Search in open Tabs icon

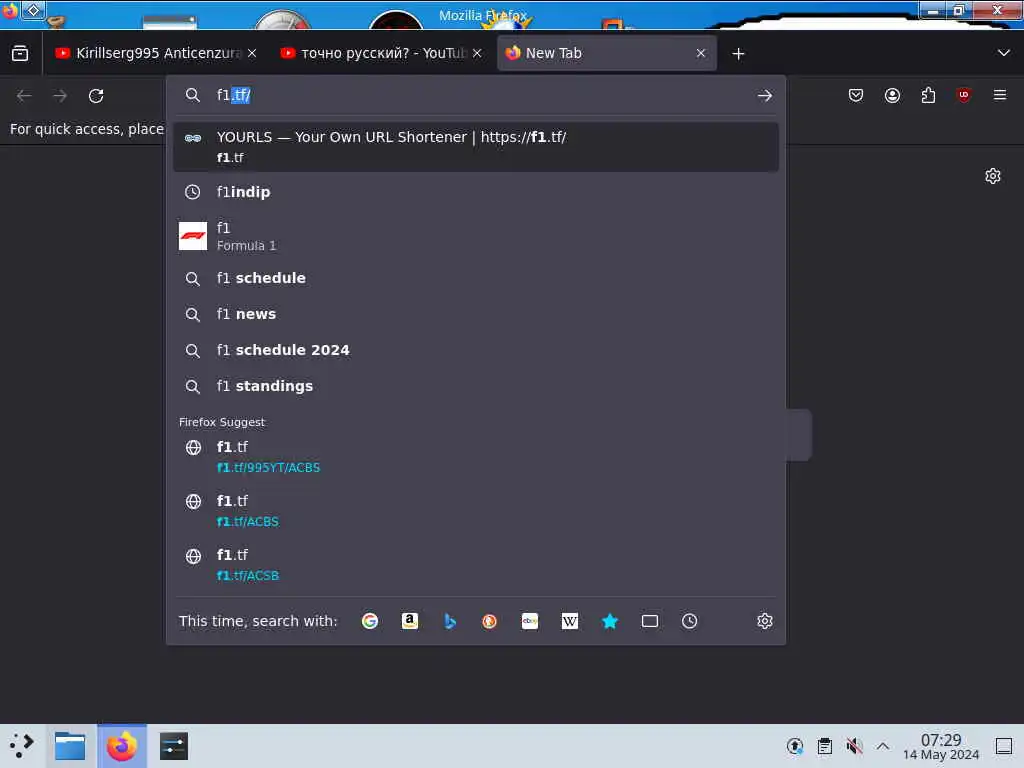[650, 621]
